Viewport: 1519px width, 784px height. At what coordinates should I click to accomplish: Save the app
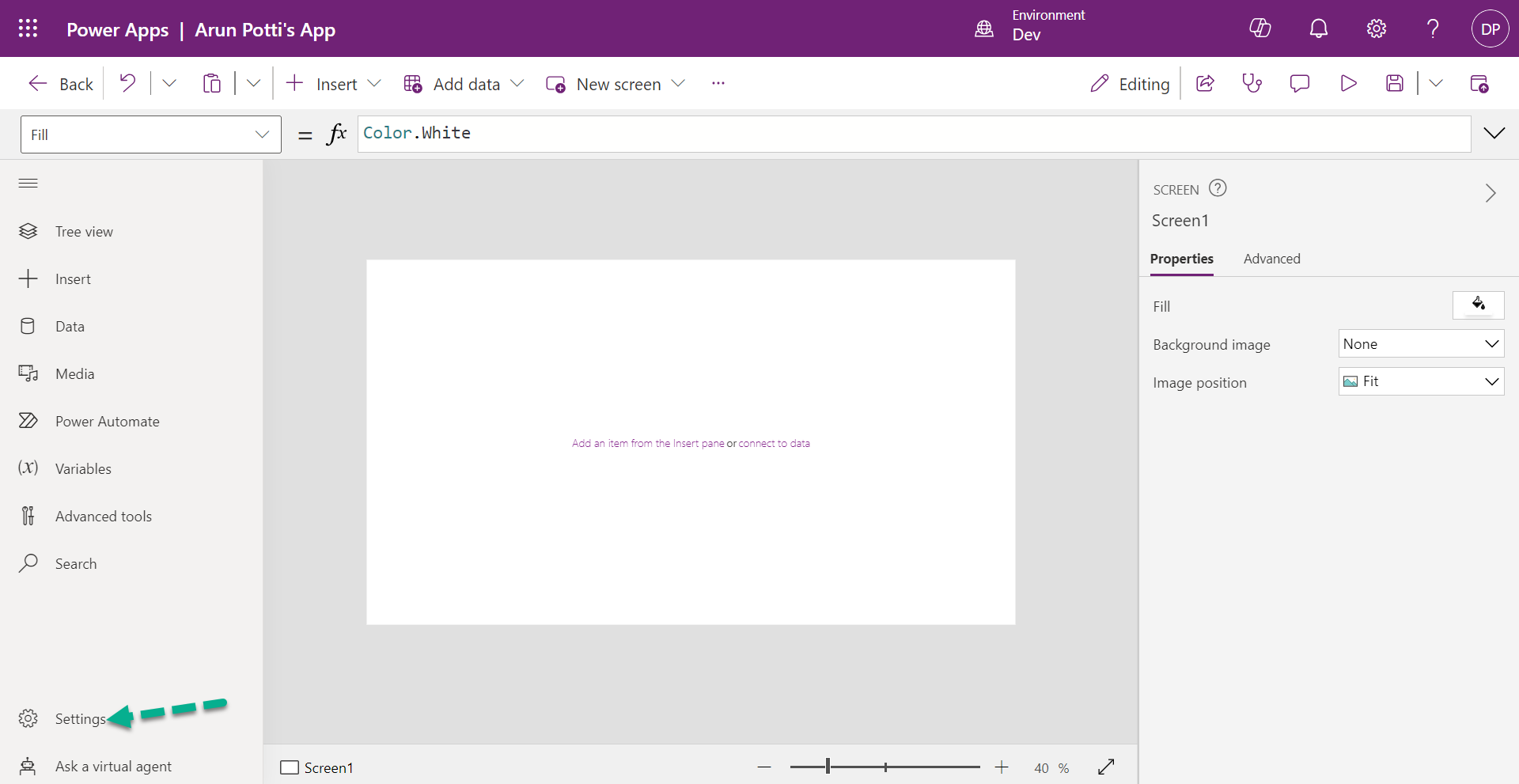[x=1395, y=83]
